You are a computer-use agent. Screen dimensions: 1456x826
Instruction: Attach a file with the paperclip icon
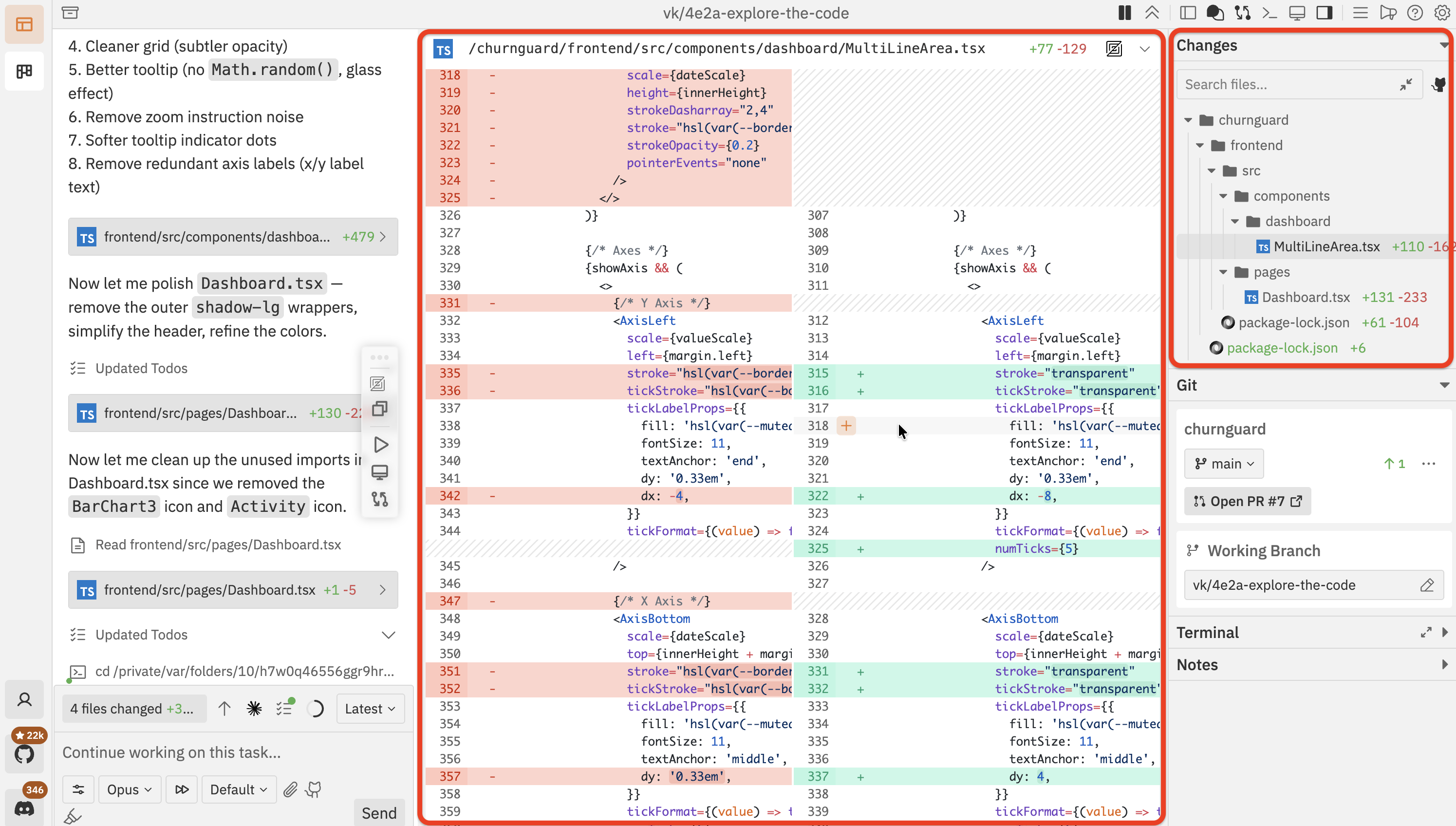click(x=290, y=789)
